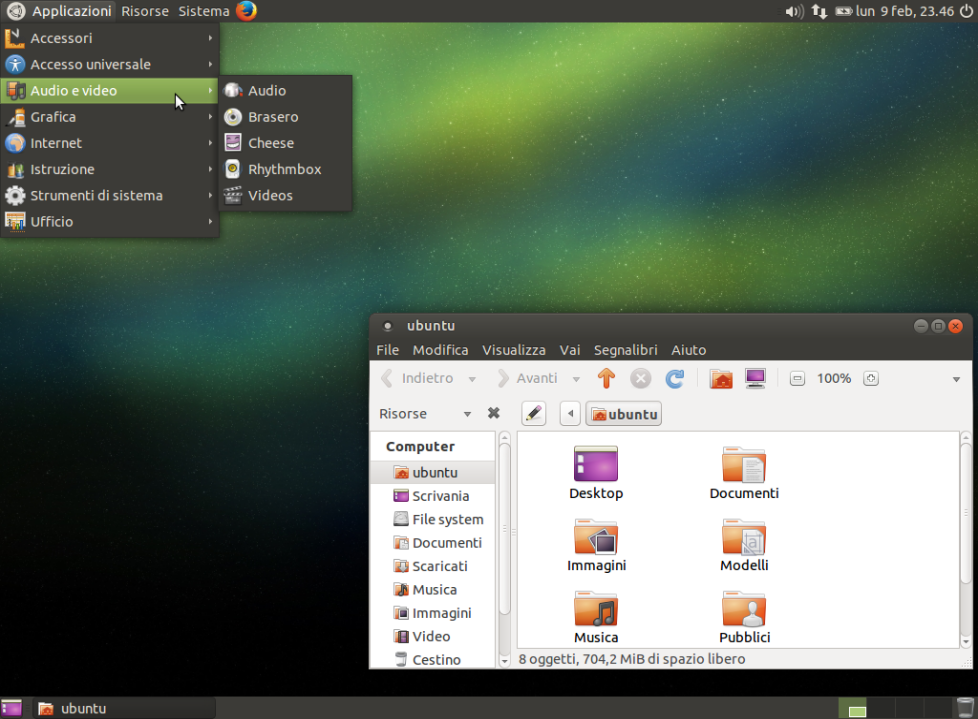Open Brasero from Audio e video submenu

[x=273, y=117]
